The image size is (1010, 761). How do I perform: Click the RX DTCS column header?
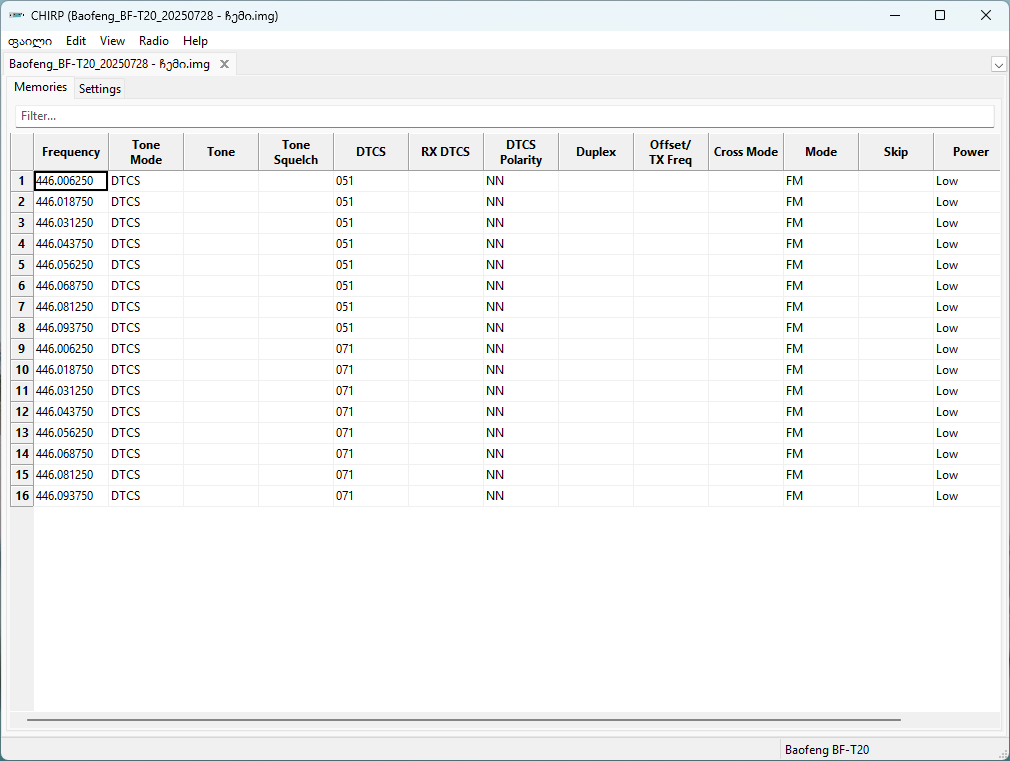446,152
